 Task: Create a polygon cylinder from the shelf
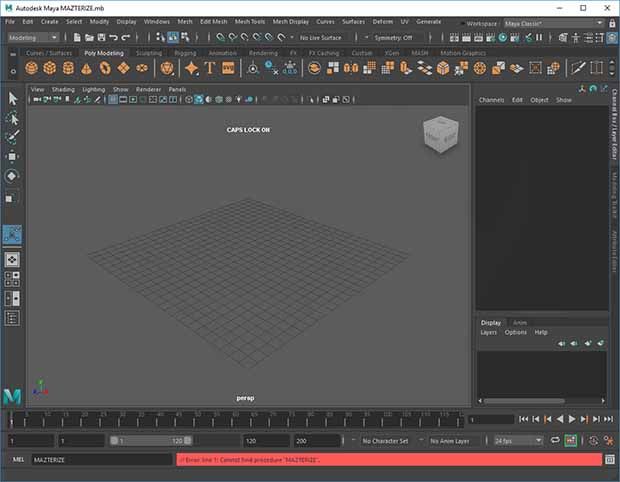(x=68, y=68)
